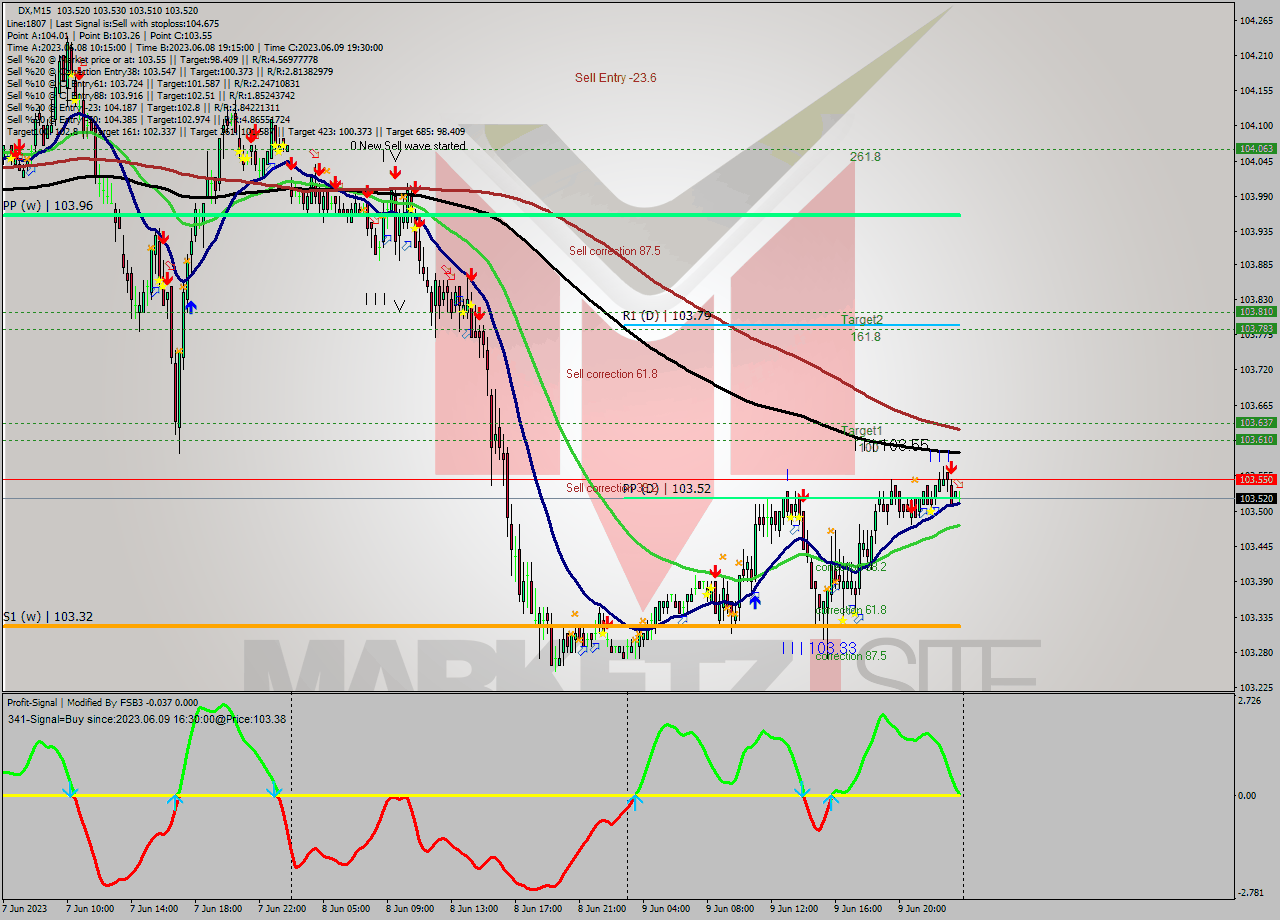1280x920 pixels.
Task: Click the 103.335 price axis label
Action: pos(1256,617)
